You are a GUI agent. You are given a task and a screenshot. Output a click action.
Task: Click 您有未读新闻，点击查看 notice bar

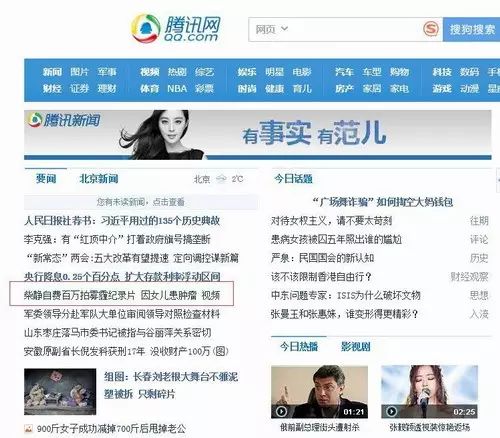click(141, 202)
